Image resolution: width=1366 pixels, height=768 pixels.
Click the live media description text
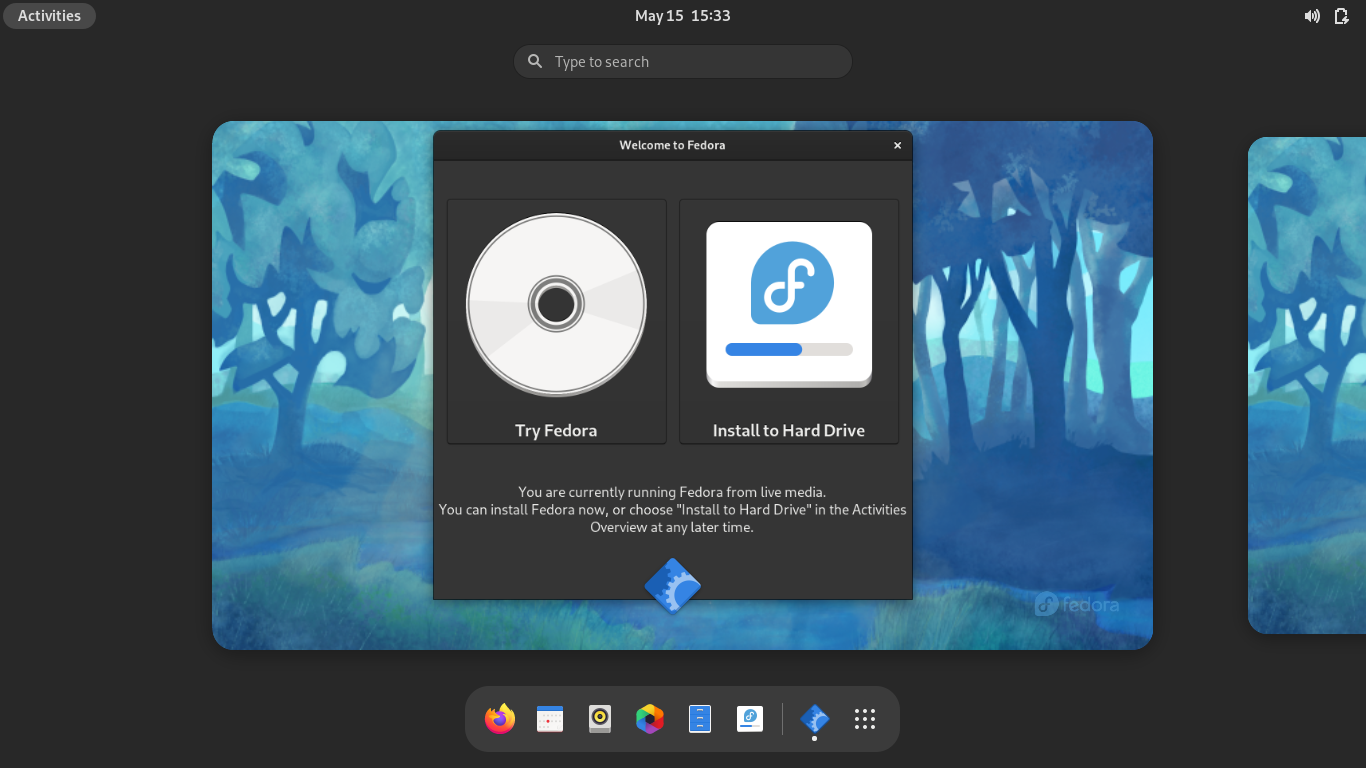pyautogui.click(x=672, y=510)
